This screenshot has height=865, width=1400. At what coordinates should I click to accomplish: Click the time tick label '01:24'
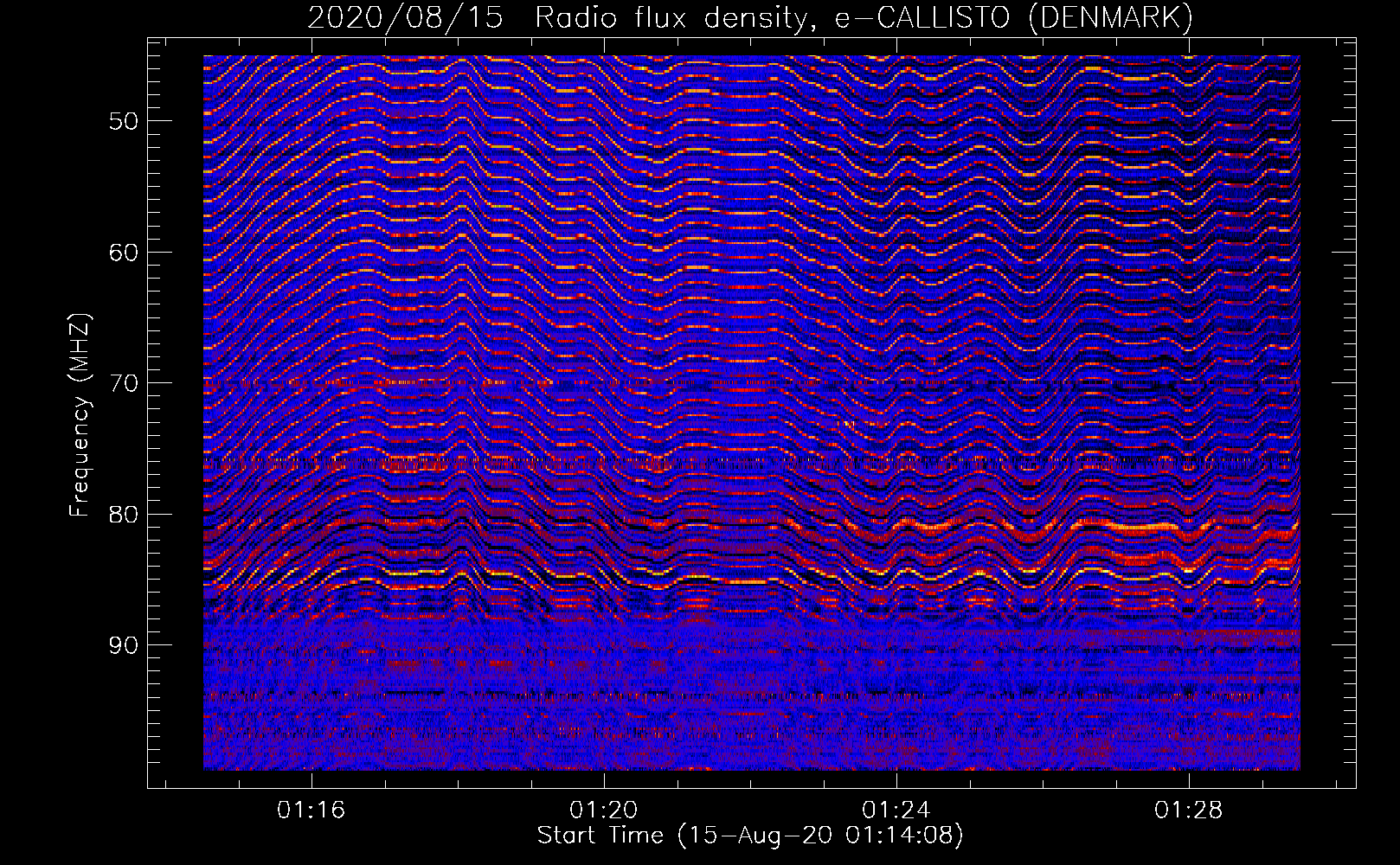896,810
